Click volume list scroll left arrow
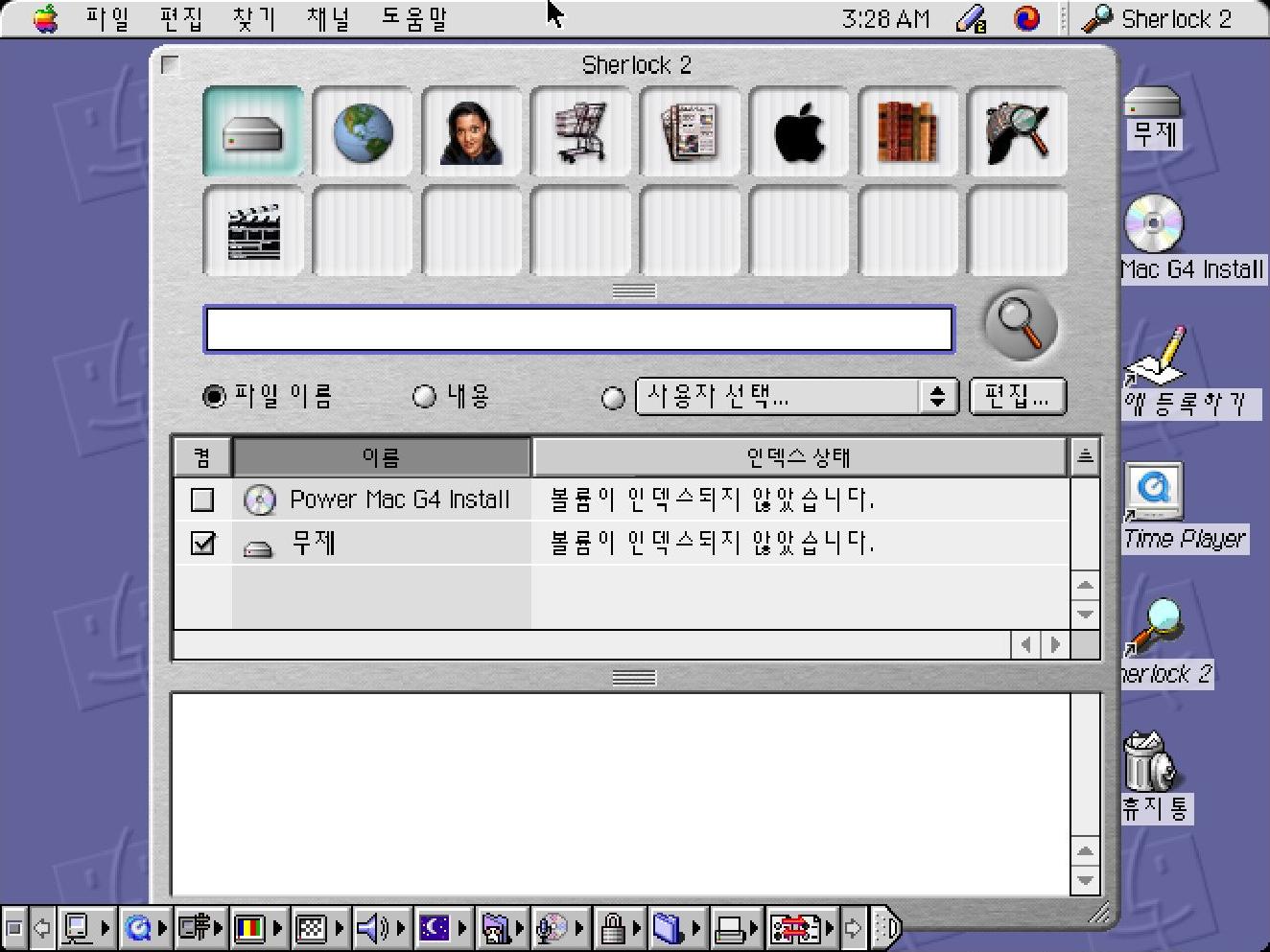The height and width of the screenshot is (952, 1270). click(1025, 645)
